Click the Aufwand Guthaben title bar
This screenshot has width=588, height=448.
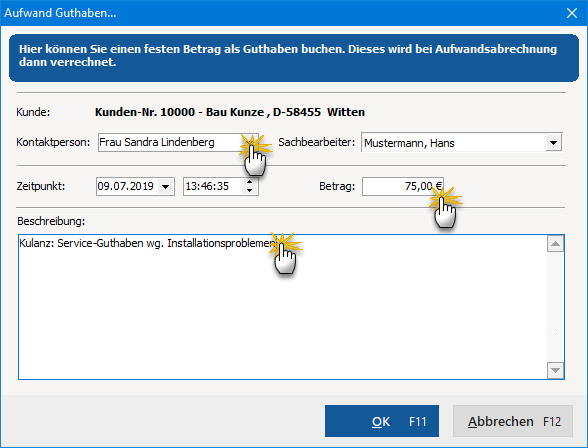(x=281, y=13)
